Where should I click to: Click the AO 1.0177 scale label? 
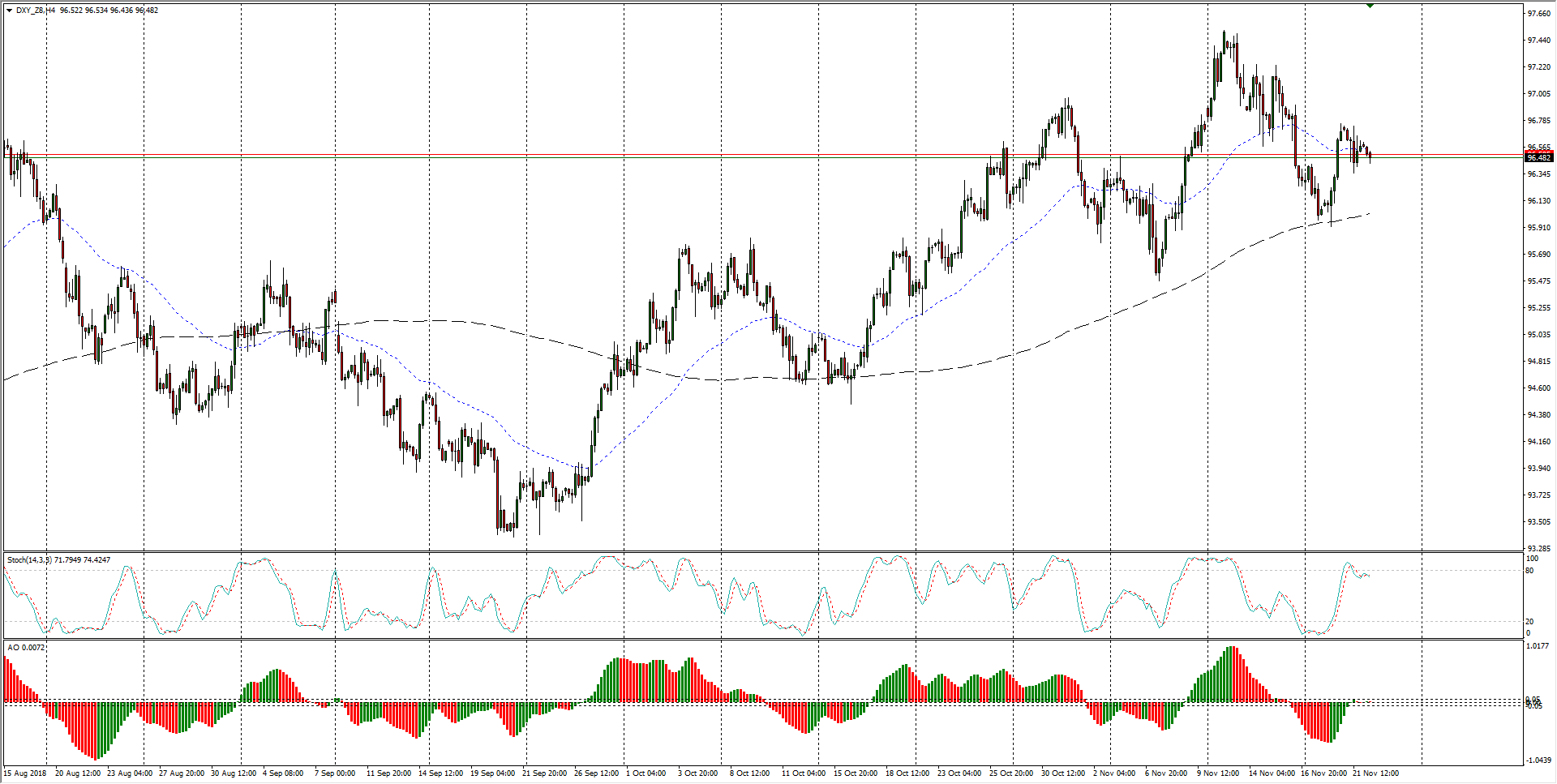point(1538,646)
